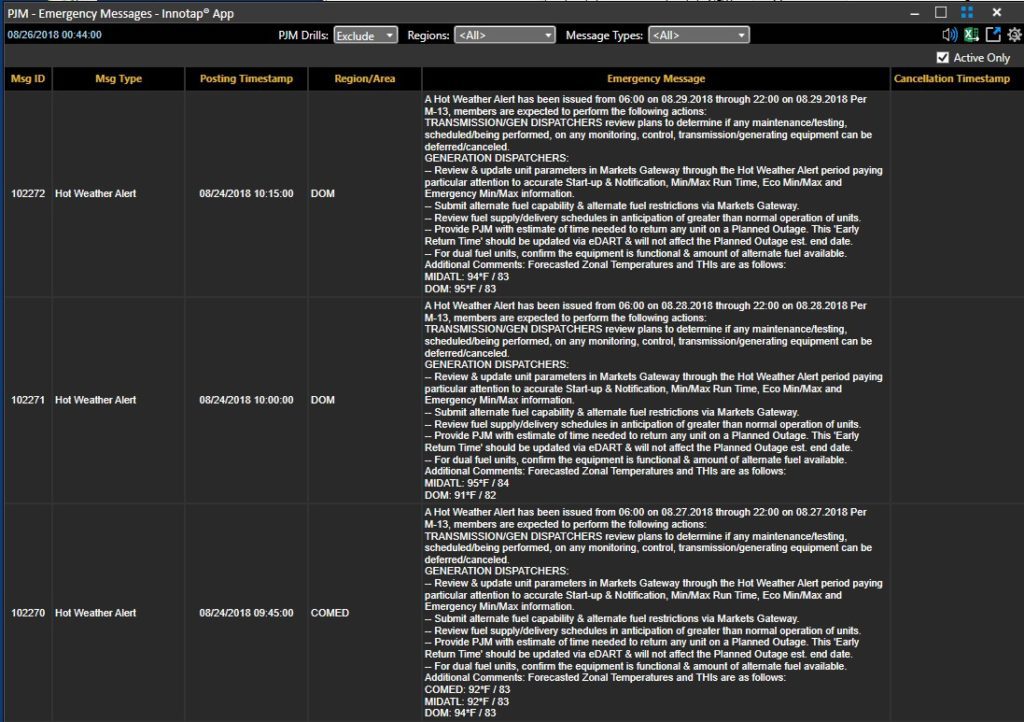
Task: Export messages using the Excel icon
Action: point(971,35)
